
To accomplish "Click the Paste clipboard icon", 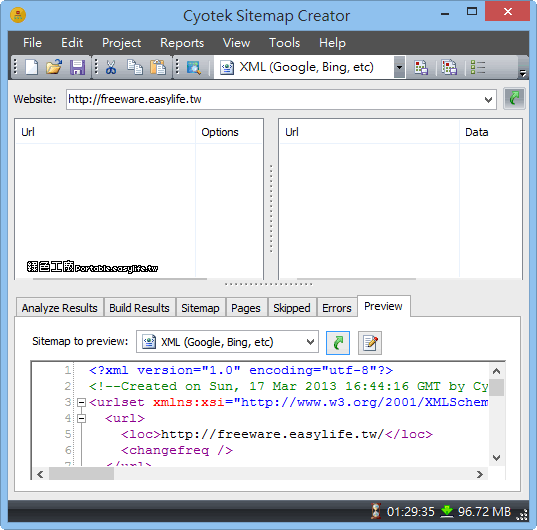I will coord(158,67).
